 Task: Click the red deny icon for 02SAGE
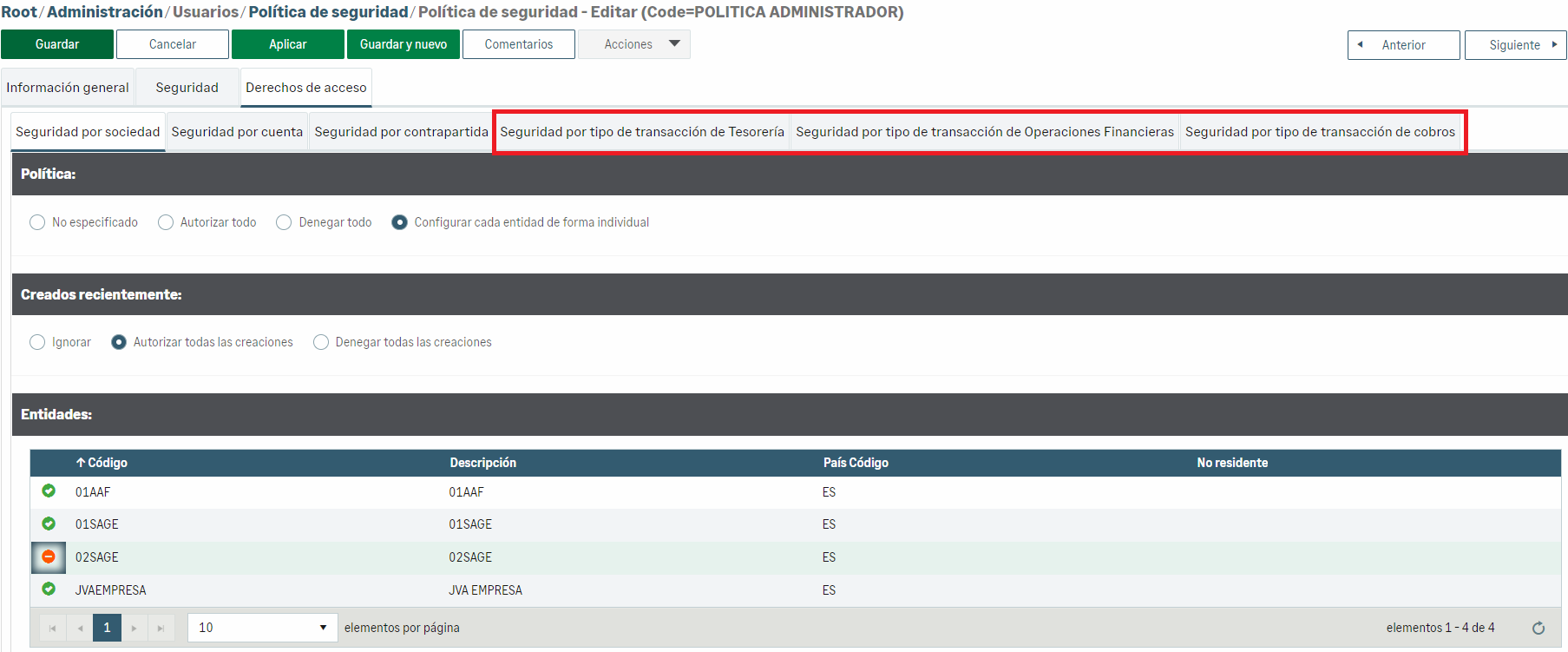tap(49, 557)
